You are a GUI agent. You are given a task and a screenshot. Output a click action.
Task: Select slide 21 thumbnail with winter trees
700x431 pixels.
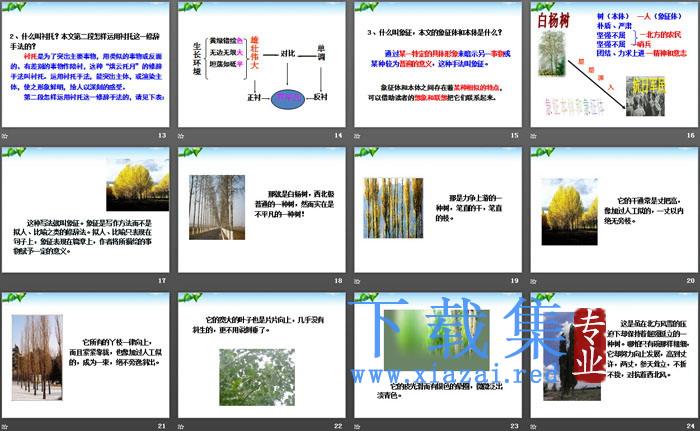point(85,355)
